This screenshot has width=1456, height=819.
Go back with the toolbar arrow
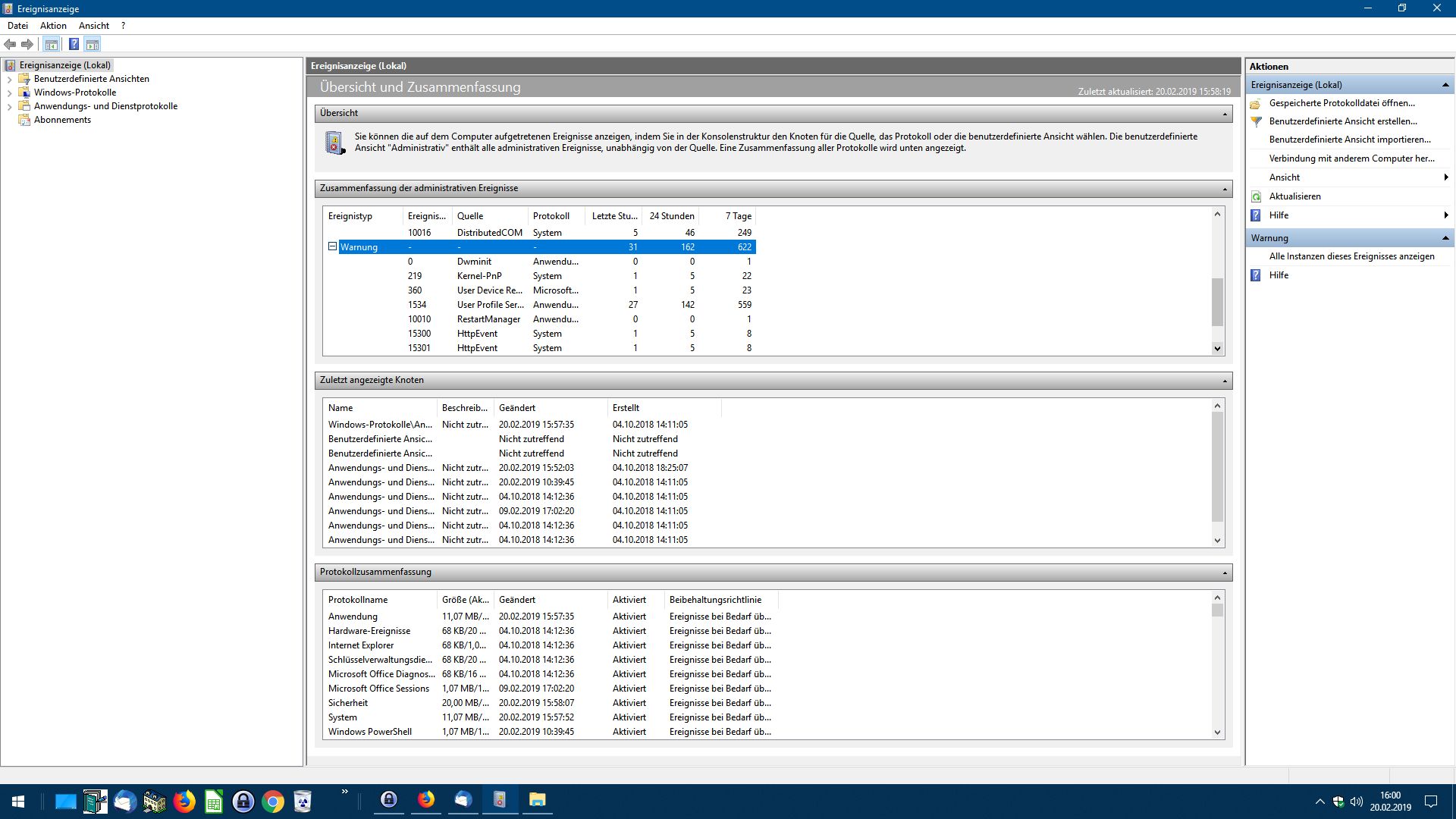10,45
